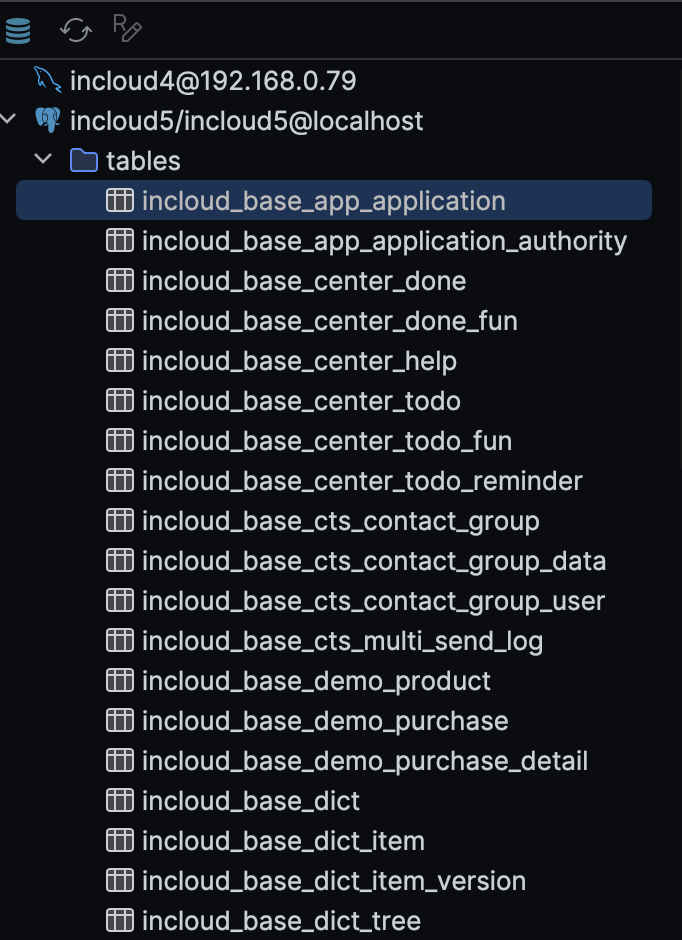Click the database stack icon in toolbar
The width and height of the screenshot is (682, 940).
point(18,31)
